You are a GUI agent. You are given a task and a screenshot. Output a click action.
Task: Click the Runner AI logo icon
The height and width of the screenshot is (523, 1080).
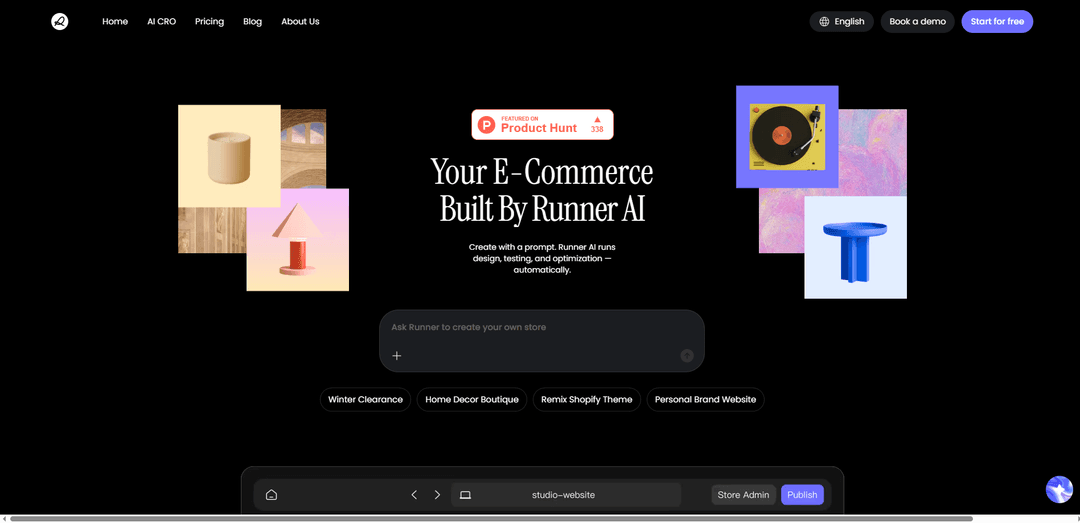pyautogui.click(x=60, y=21)
